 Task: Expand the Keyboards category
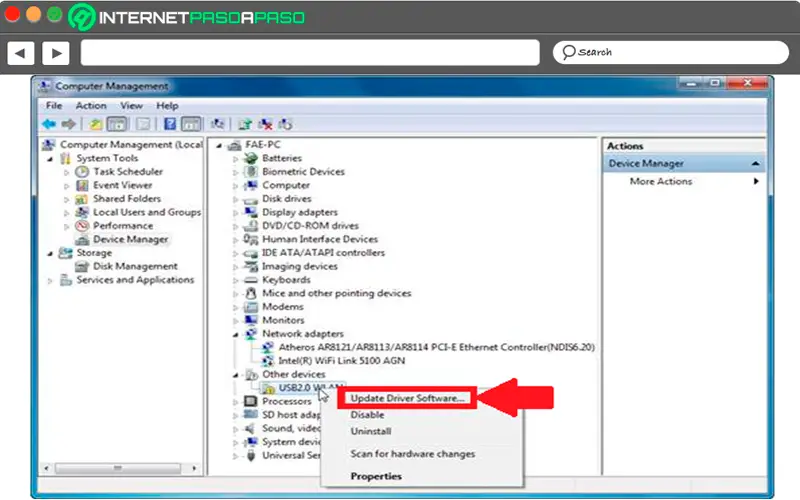pos(235,280)
